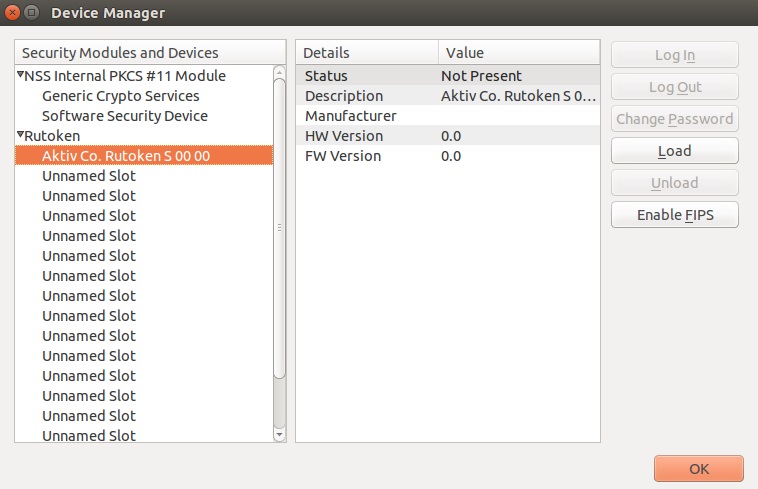Click scrollbar down arrow in module list
The width and height of the screenshot is (758, 489).
tap(280, 435)
